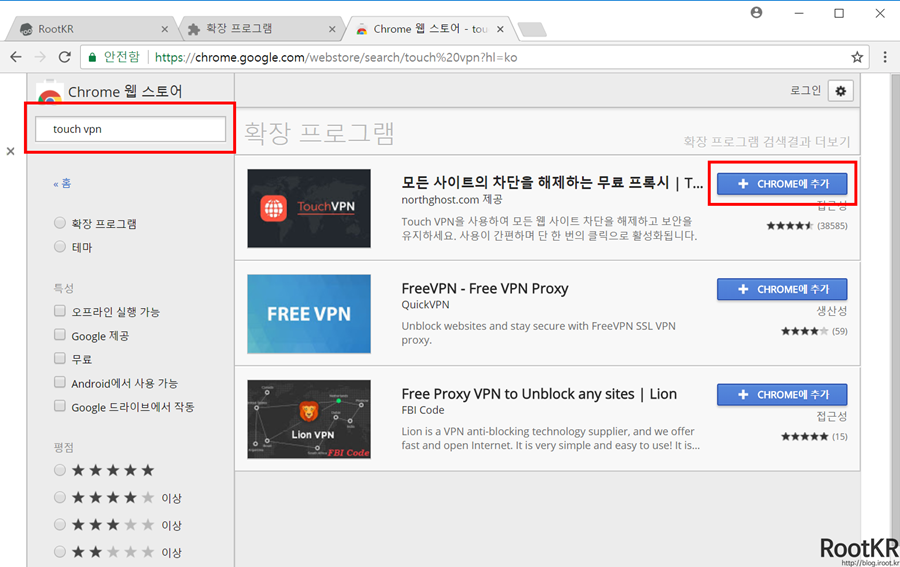This screenshot has width=900, height=567.
Task: Click the QuickVPN publisher text
Action: [x=425, y=305]
